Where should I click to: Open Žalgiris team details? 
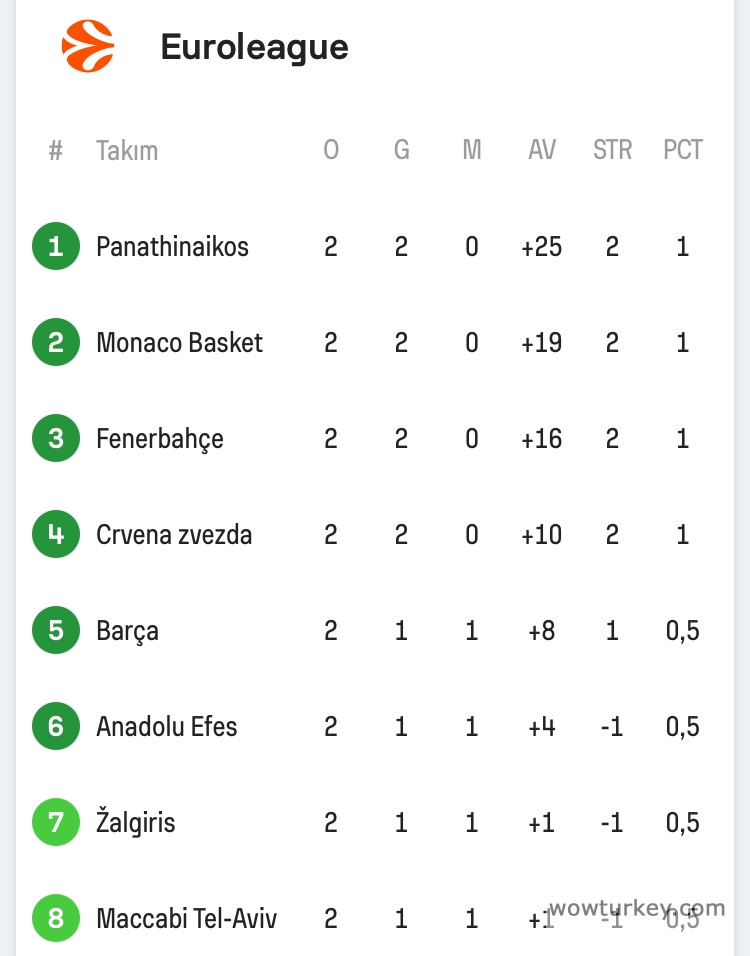point(135,822)
